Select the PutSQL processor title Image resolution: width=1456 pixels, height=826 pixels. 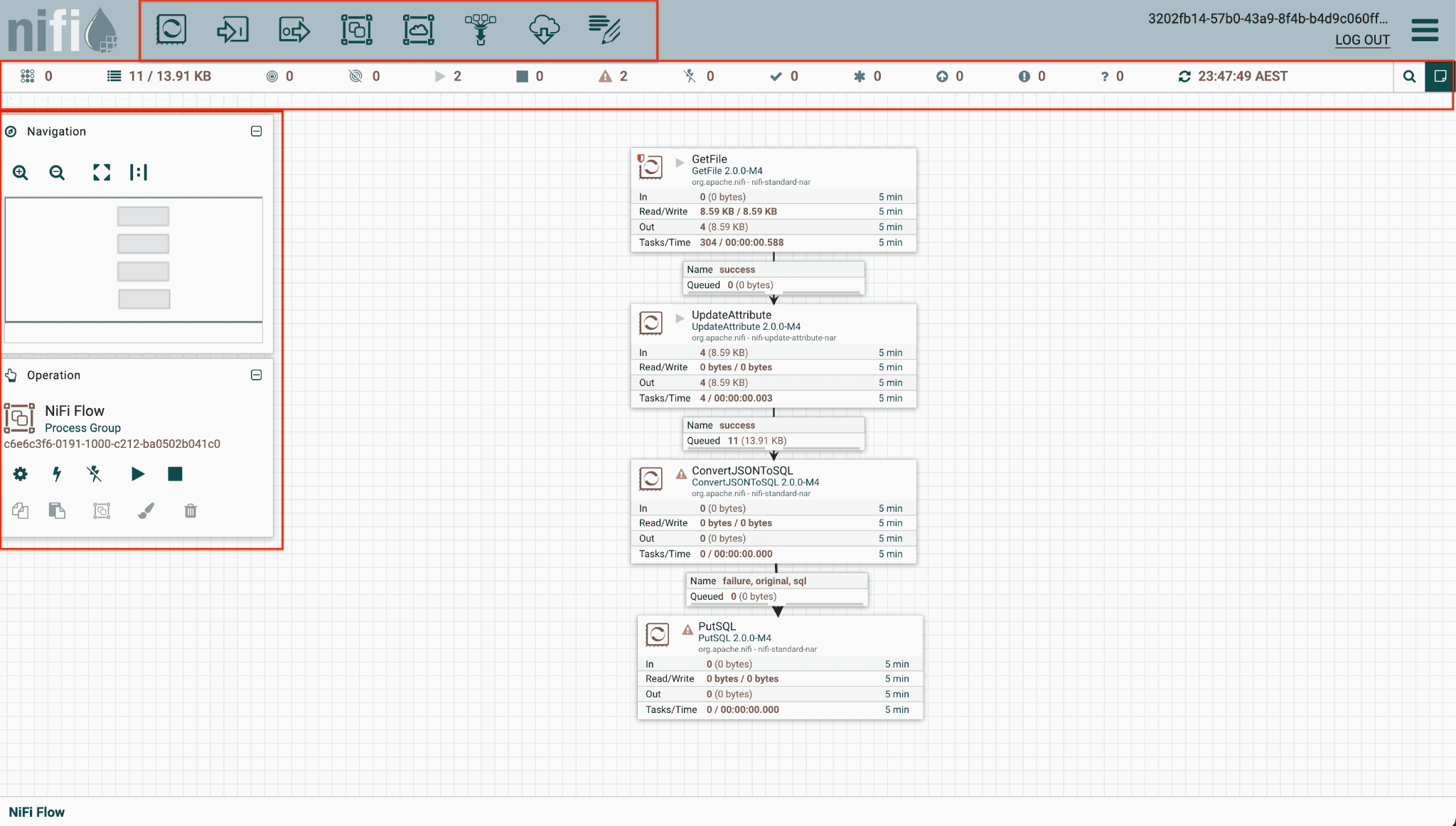[x=717, y=626]
